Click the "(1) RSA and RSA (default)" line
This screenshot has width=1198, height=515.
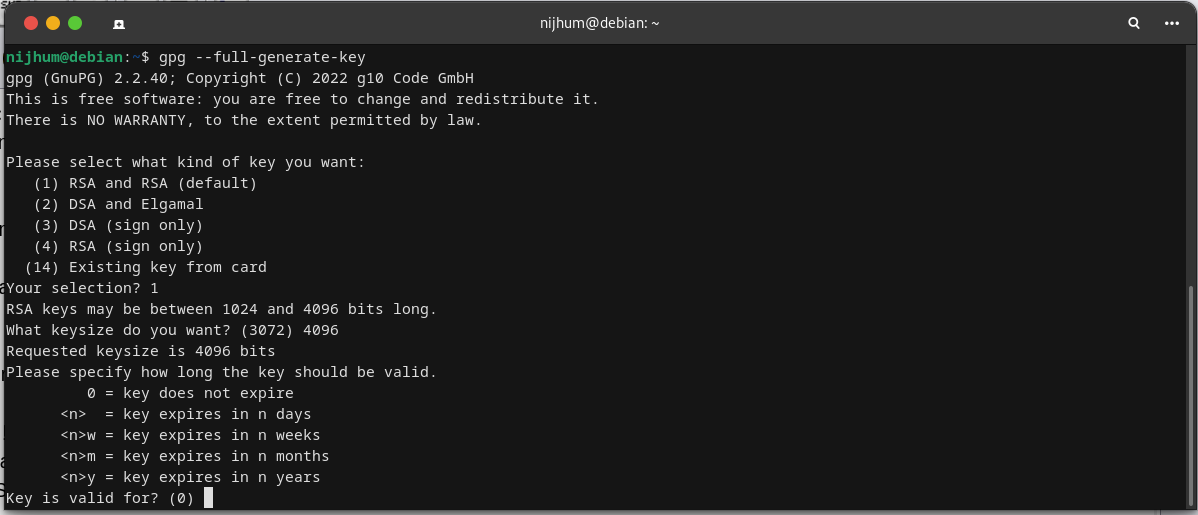(x=145, y=183)
